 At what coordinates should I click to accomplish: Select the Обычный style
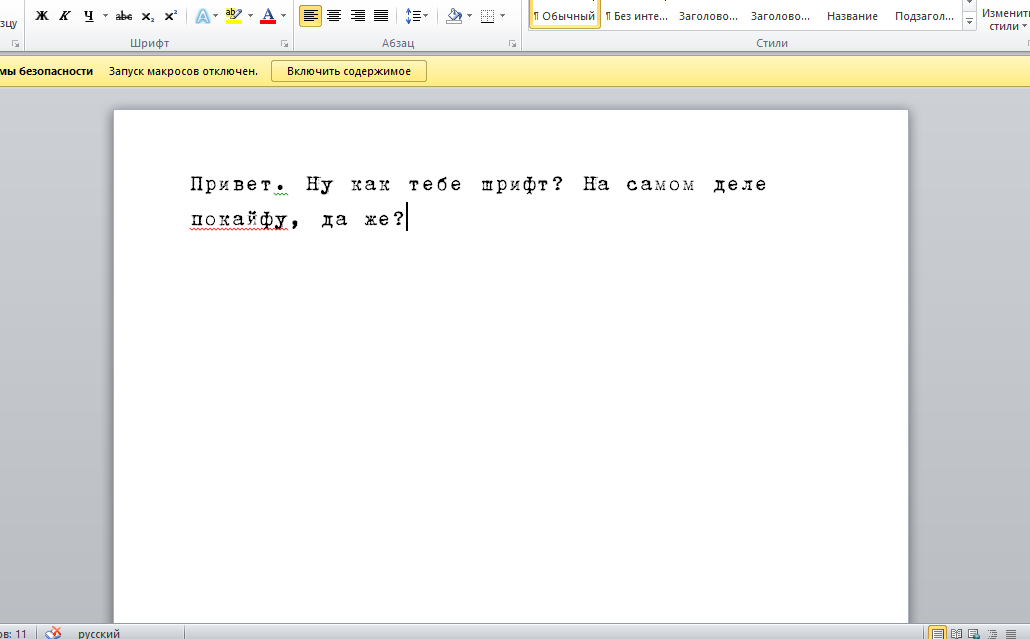[x=564, y=16]
